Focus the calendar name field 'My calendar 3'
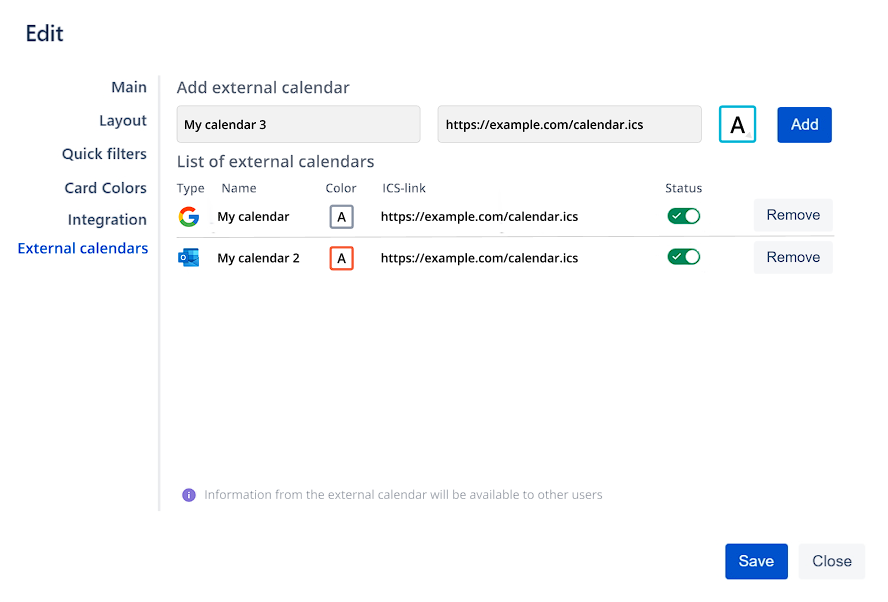 coord(298,125)
